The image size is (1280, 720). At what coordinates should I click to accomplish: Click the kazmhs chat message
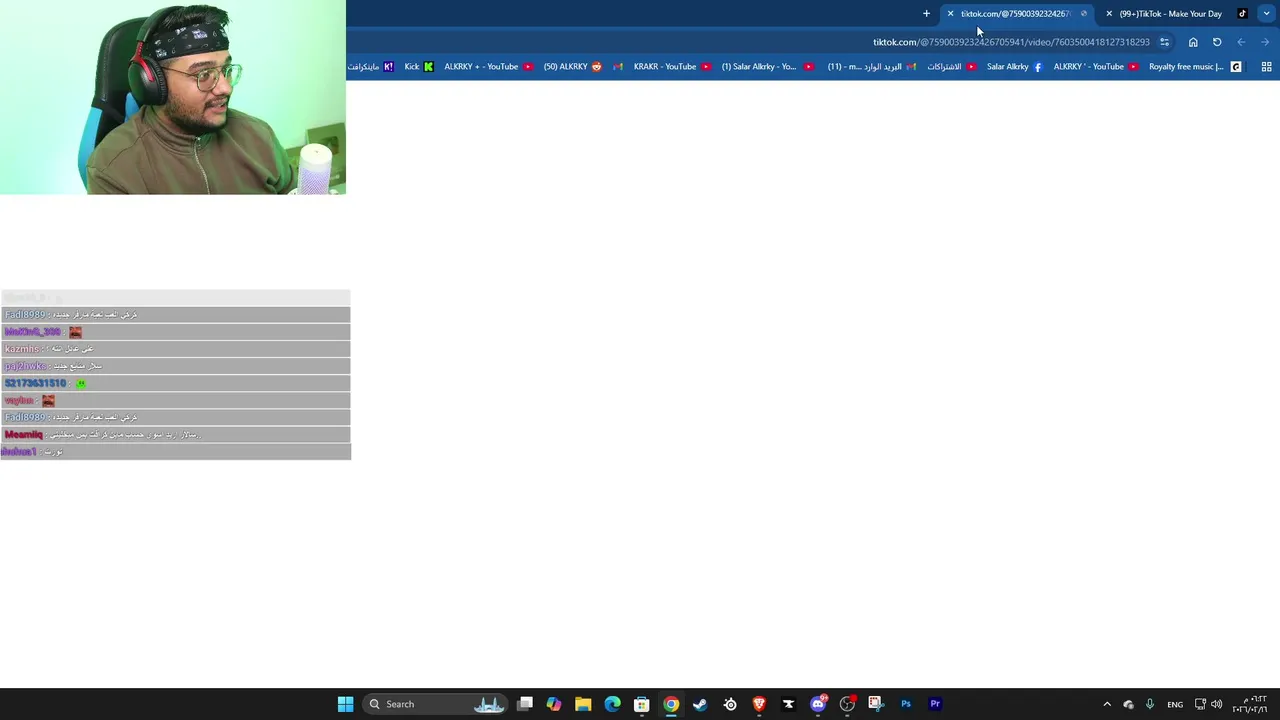tap(175, 349)
